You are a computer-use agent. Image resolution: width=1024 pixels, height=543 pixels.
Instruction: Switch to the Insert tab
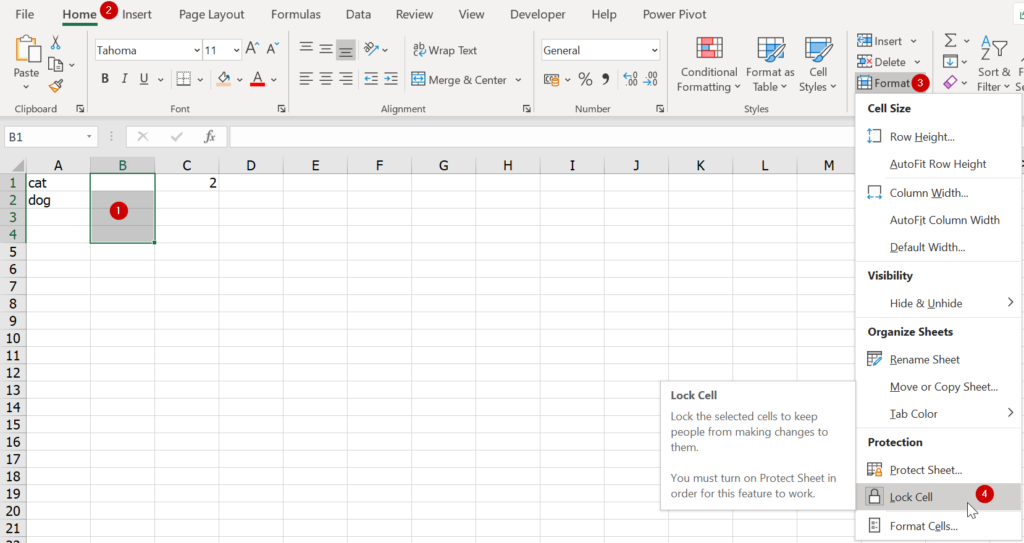click(x=136, y=14)
